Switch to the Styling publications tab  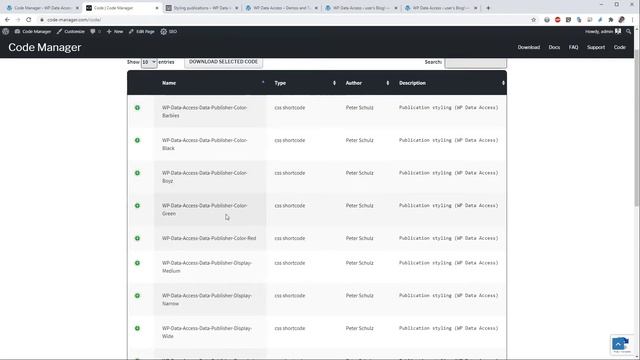click(x=202, y=8)
